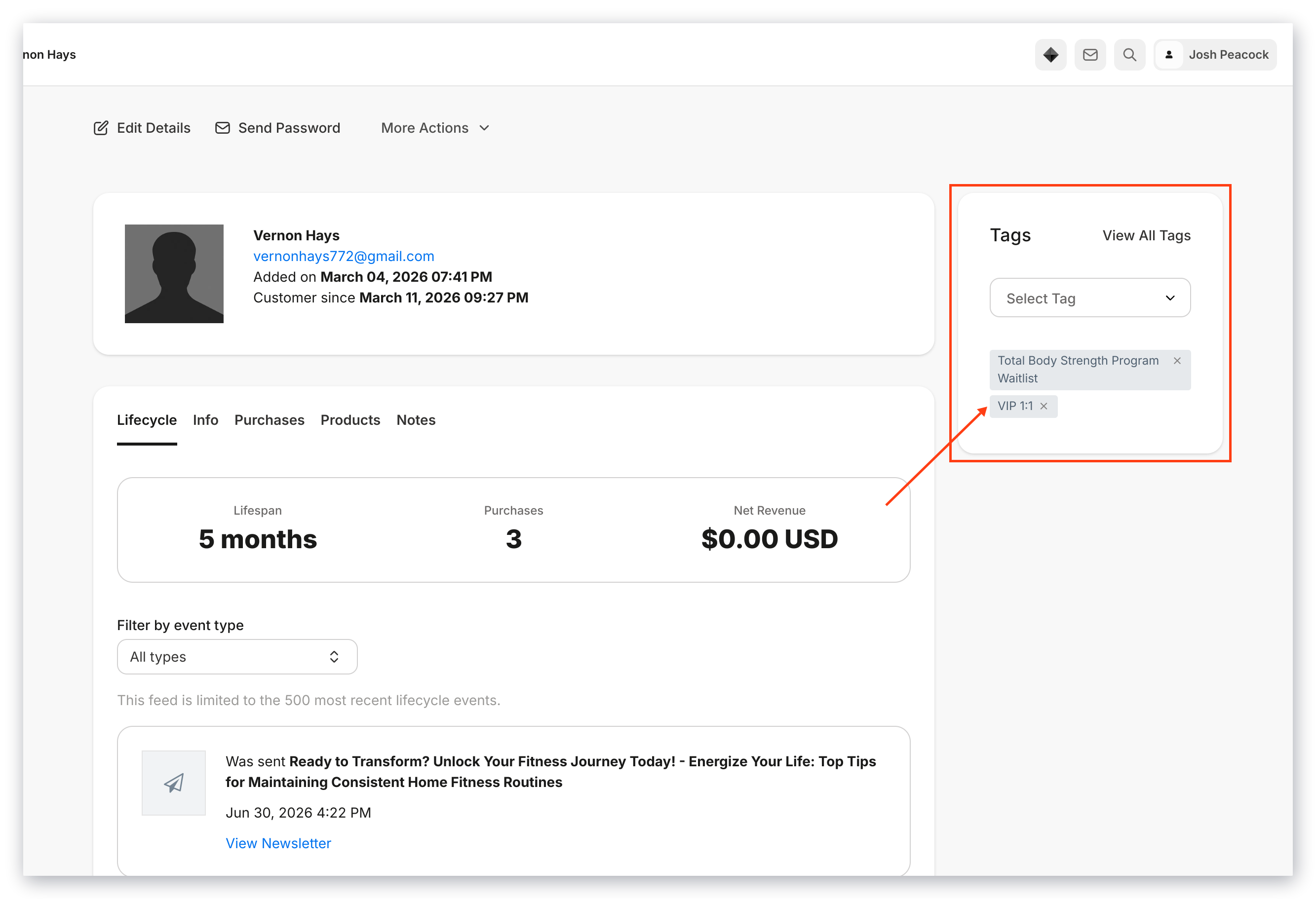Click the breadcrumb text ending in Hays
Image resolution: width=1316 pixels, height=899 pixels.
(49, 55)
